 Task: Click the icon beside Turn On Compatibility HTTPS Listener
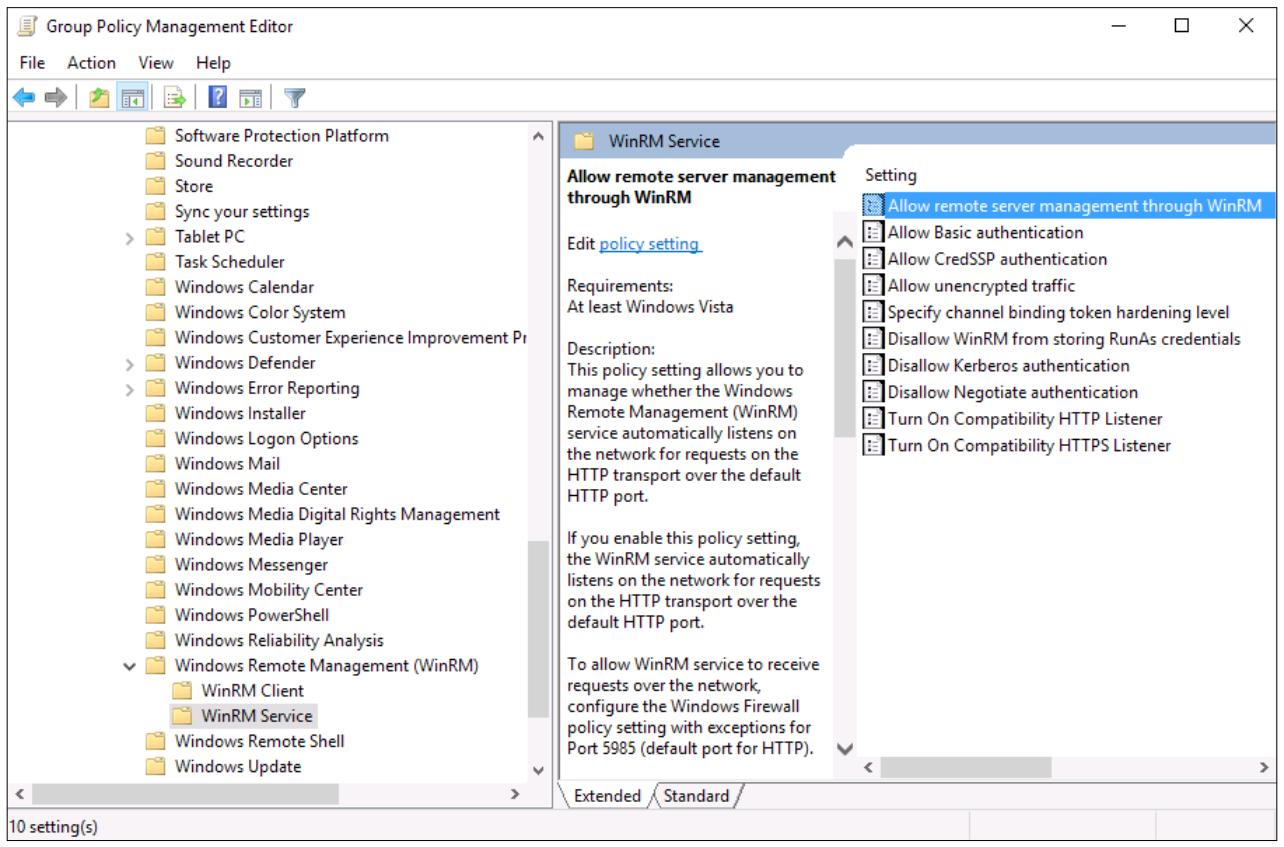click(x=874, y=445)
